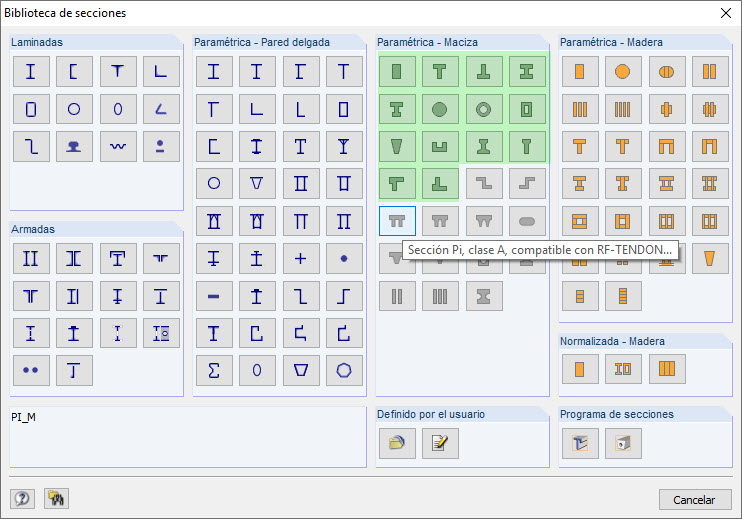The height and width of the screenshot is (519, 742).
Task: Open the user-defined sections library folder icon
Action: [397, 443]
